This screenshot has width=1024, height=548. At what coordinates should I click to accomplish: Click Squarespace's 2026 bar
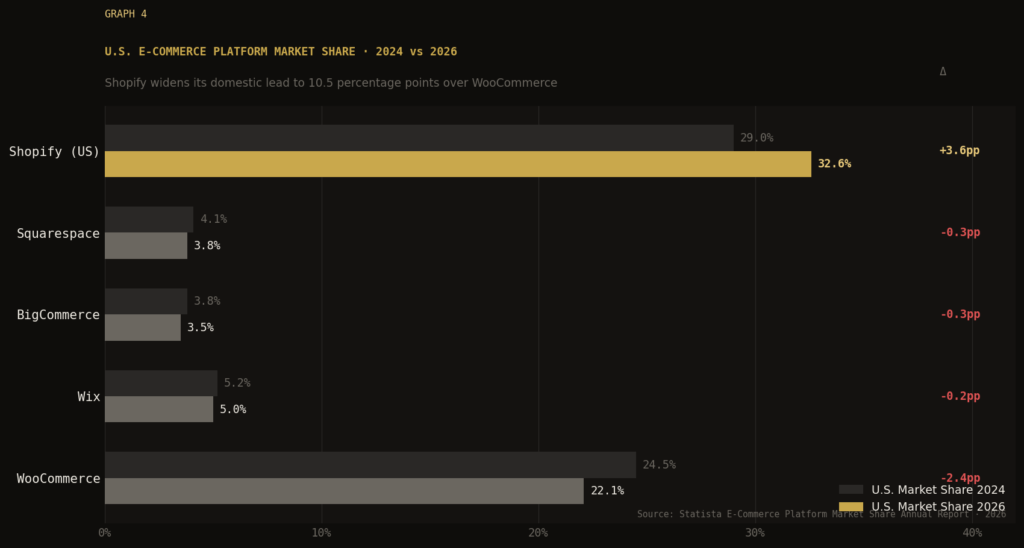point(146,246)
